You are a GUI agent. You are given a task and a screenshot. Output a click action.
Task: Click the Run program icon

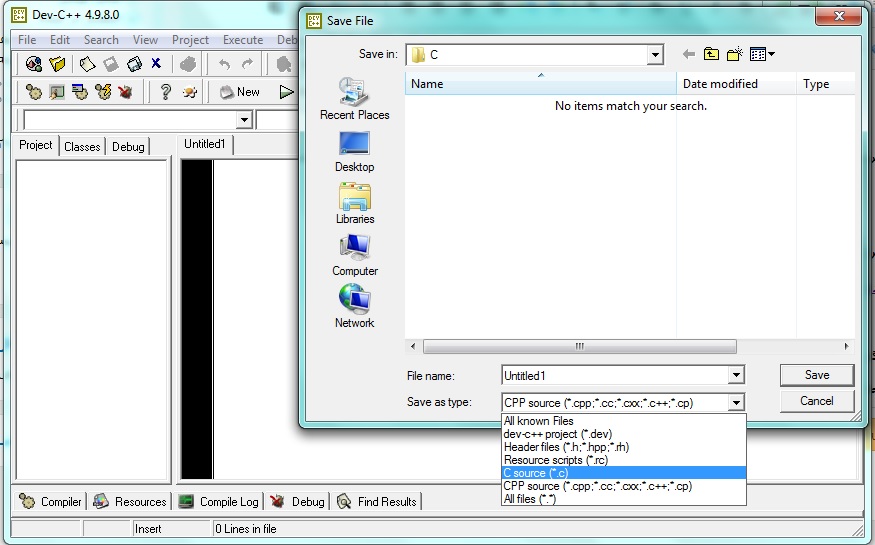click(x=56, y=91)
